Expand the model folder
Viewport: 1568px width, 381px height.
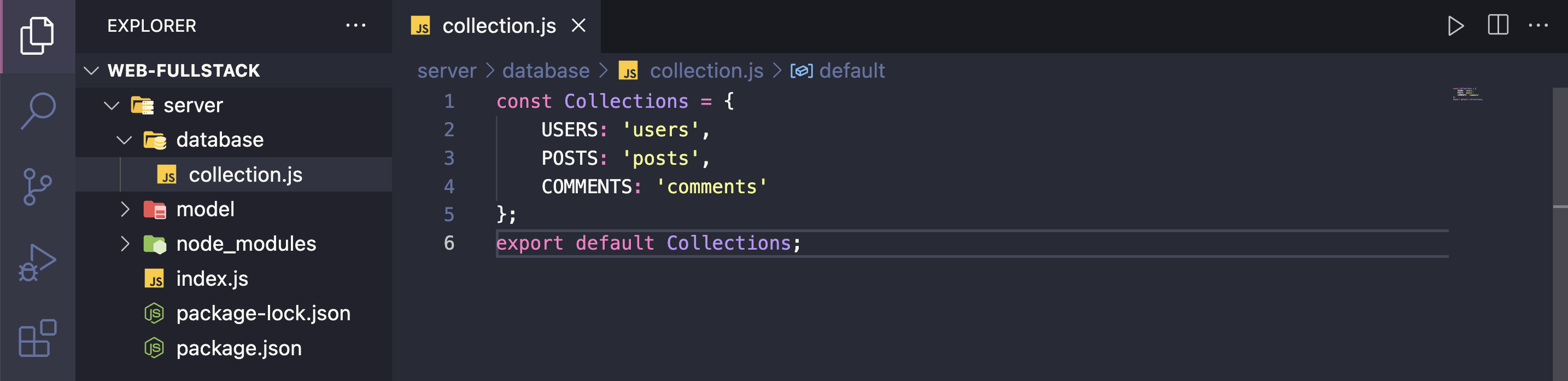[124, 210]
